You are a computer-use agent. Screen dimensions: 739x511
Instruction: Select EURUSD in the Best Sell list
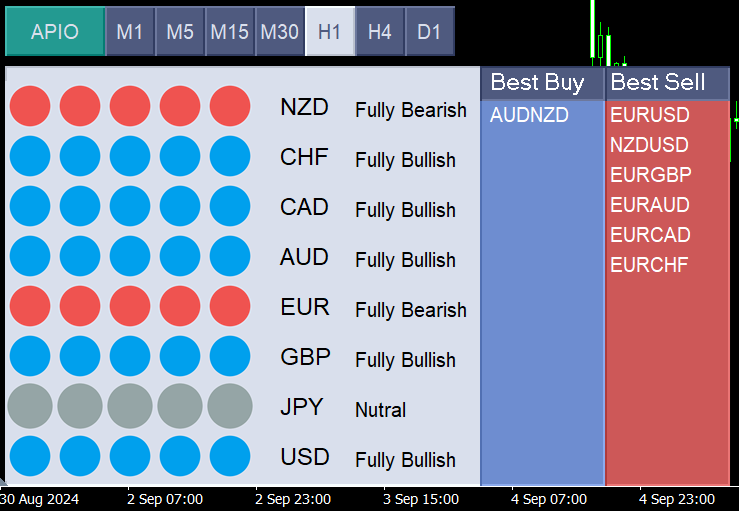tap(650, 116)
